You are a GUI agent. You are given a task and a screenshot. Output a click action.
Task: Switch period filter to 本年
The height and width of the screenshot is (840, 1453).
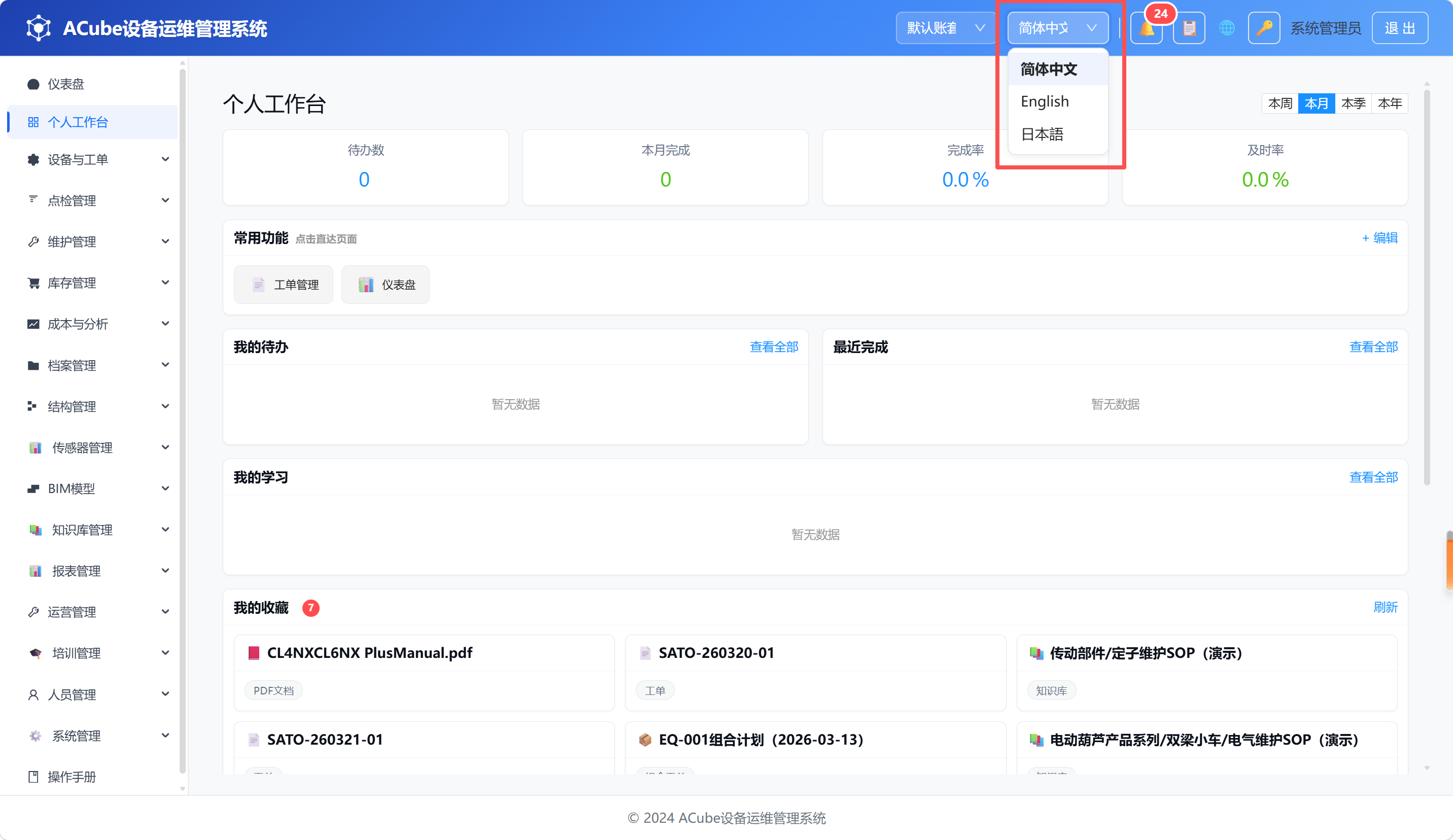[1390, 103]
